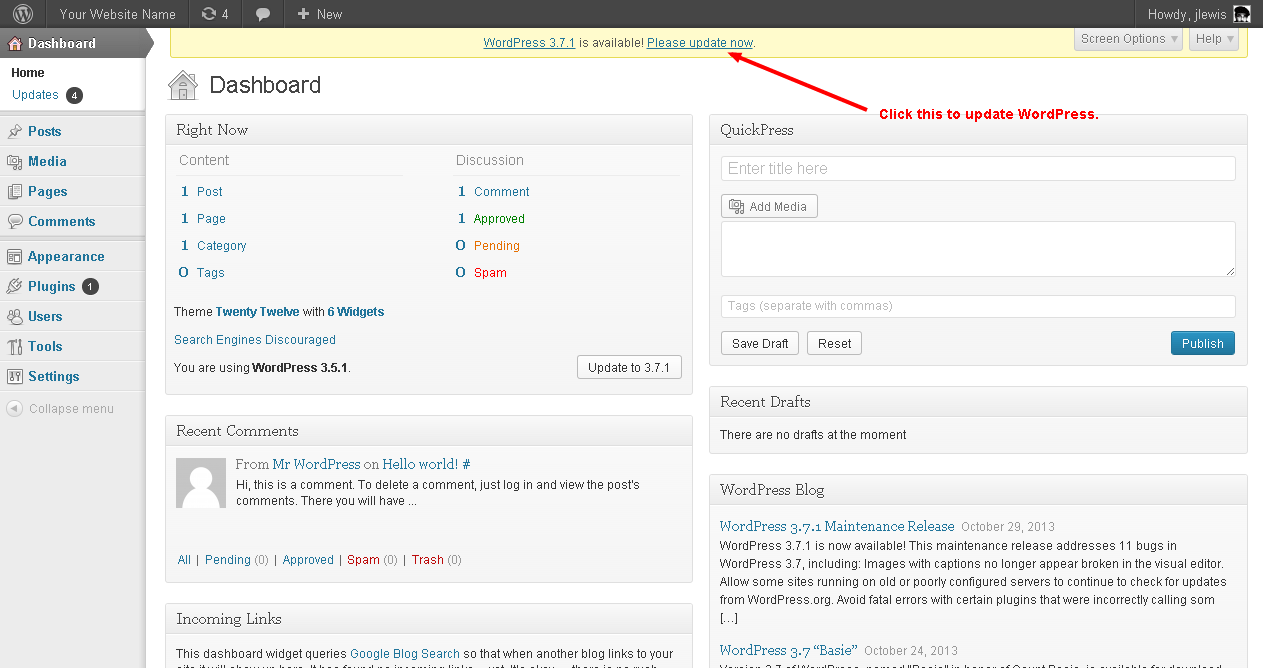Click the Dashboard house sidebar icon
The height and width of the screenshot is (668, 1263).
click(x=15, y=43)
